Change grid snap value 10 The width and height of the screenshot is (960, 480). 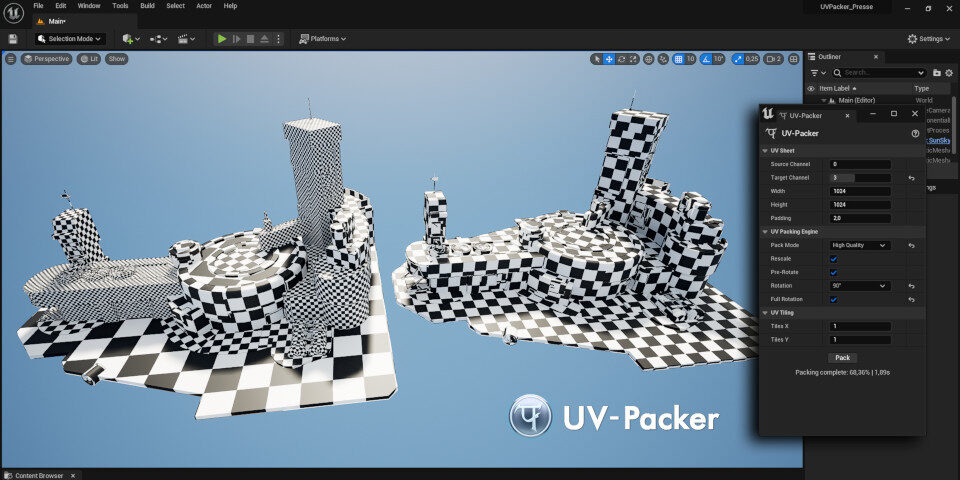pos(691,59)
